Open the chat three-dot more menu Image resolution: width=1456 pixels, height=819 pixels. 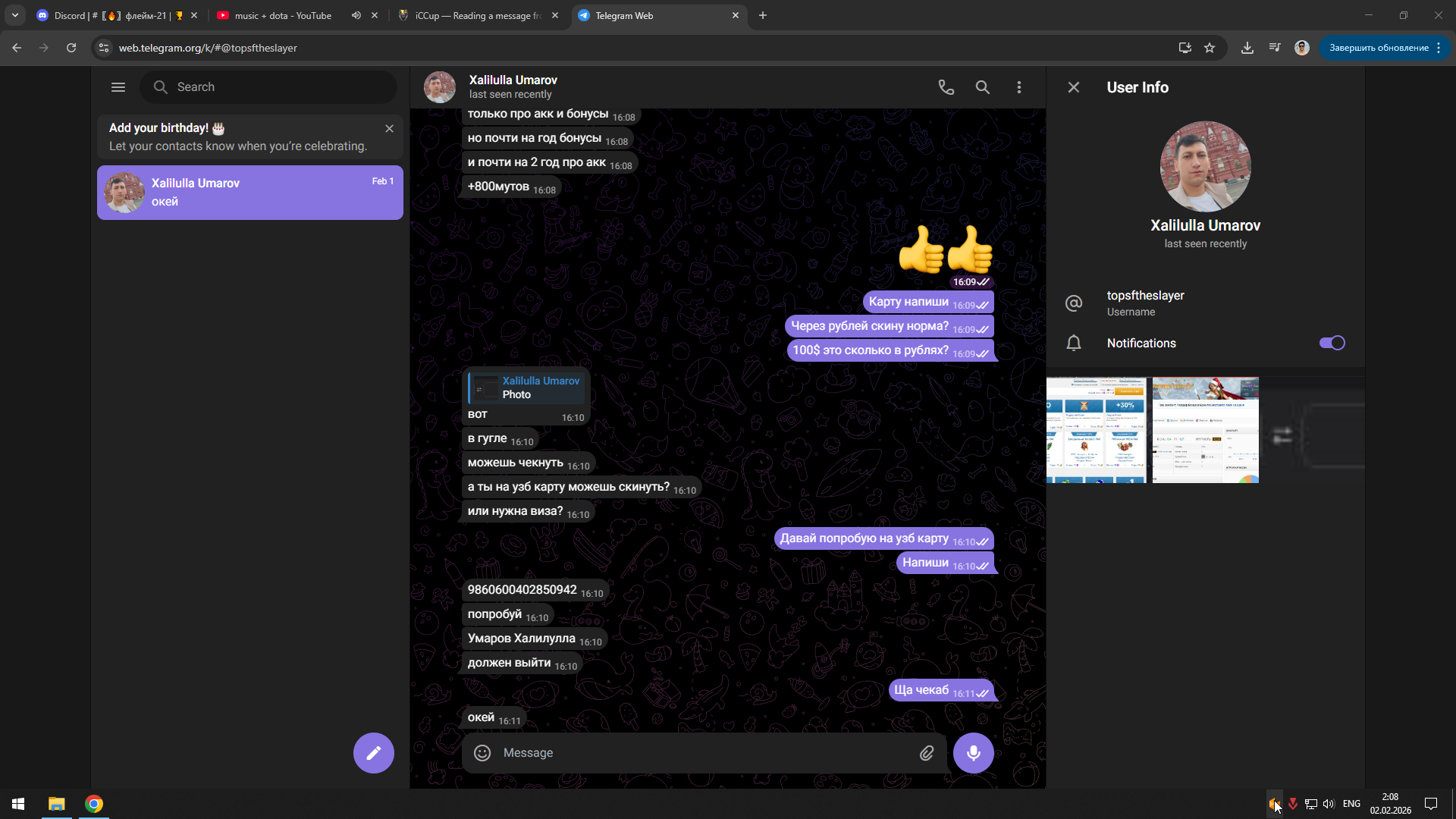pyautogui.click(x=1018, y=87)
